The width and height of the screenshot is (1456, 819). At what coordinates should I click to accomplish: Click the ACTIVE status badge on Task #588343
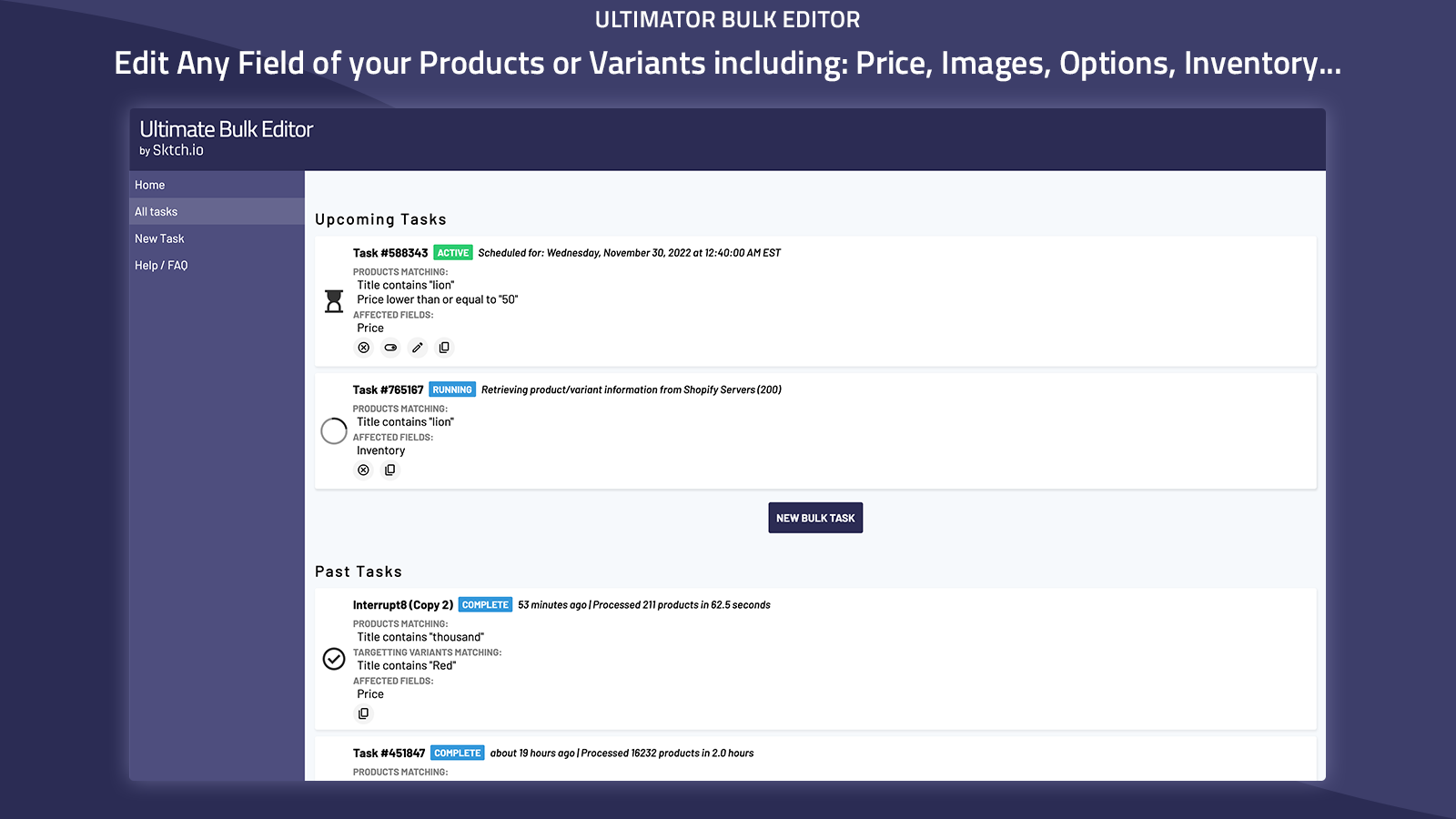click(x=452, y=252)
